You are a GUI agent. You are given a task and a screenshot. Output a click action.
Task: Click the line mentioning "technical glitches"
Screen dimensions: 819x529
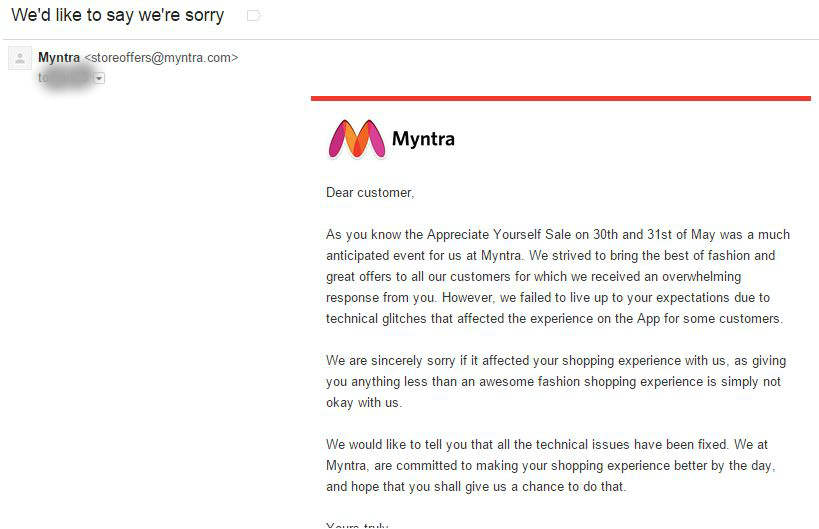(x=554, y=319)
